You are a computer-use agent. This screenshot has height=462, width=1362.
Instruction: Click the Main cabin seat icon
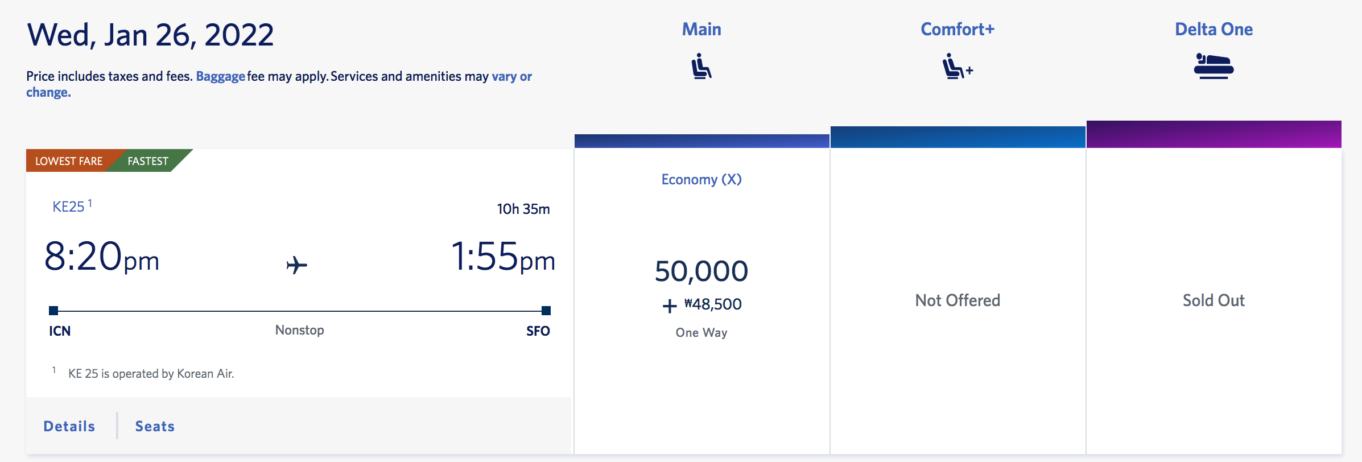[x=702, y=68]
